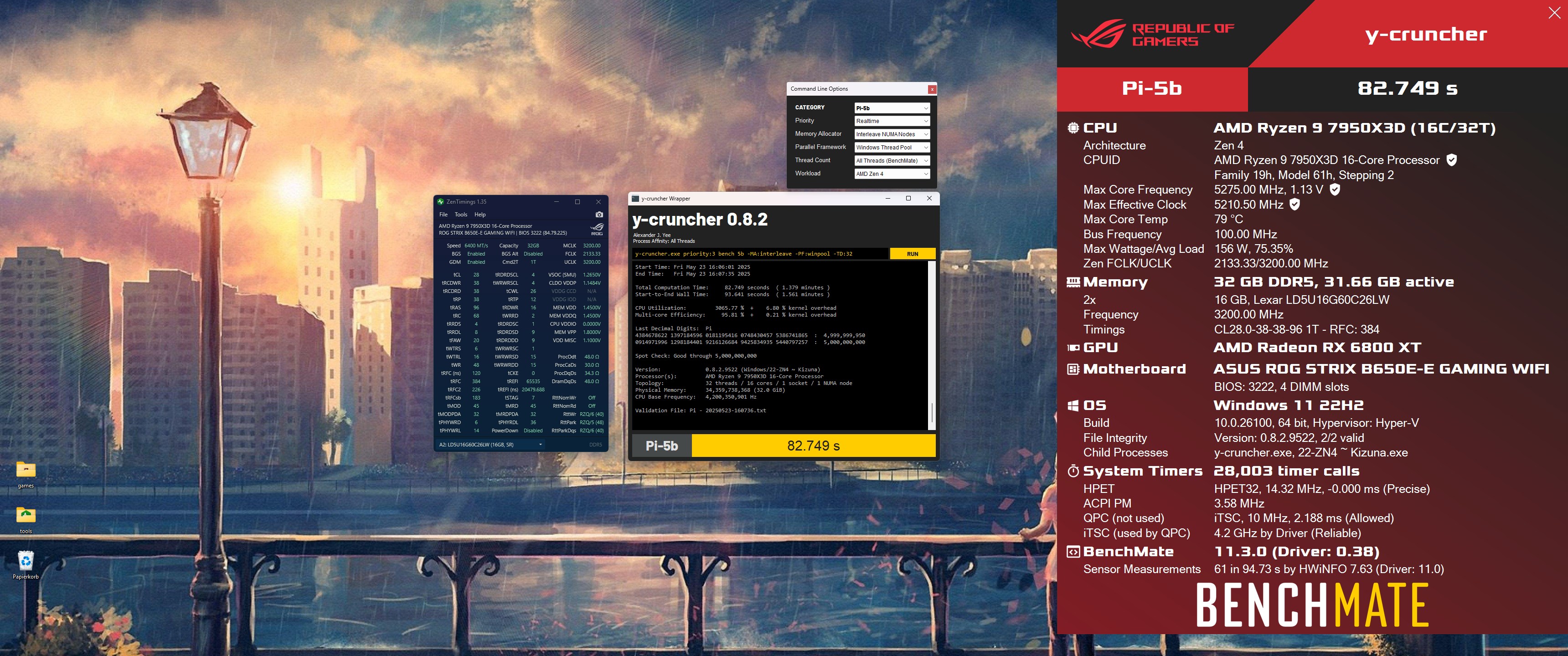
Task: Click the PowerDown Disabled value in ZenTimings
Action: (533, 431)
